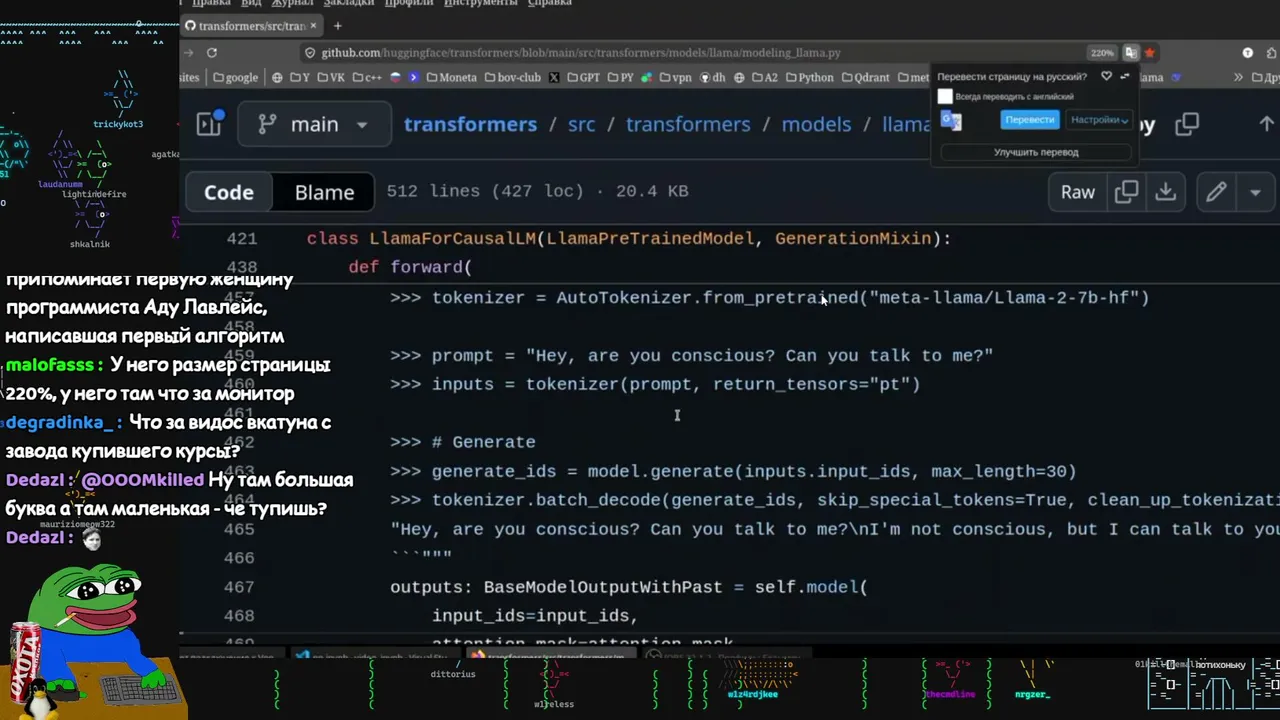The height and width of the screenshot is (720, 1280).
Task: Expand the GitHub file tree panel
Action: (x=210, y=123)
